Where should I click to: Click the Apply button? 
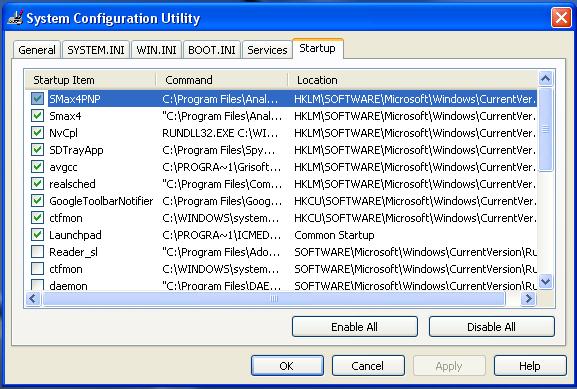click(x=449, y=366)
